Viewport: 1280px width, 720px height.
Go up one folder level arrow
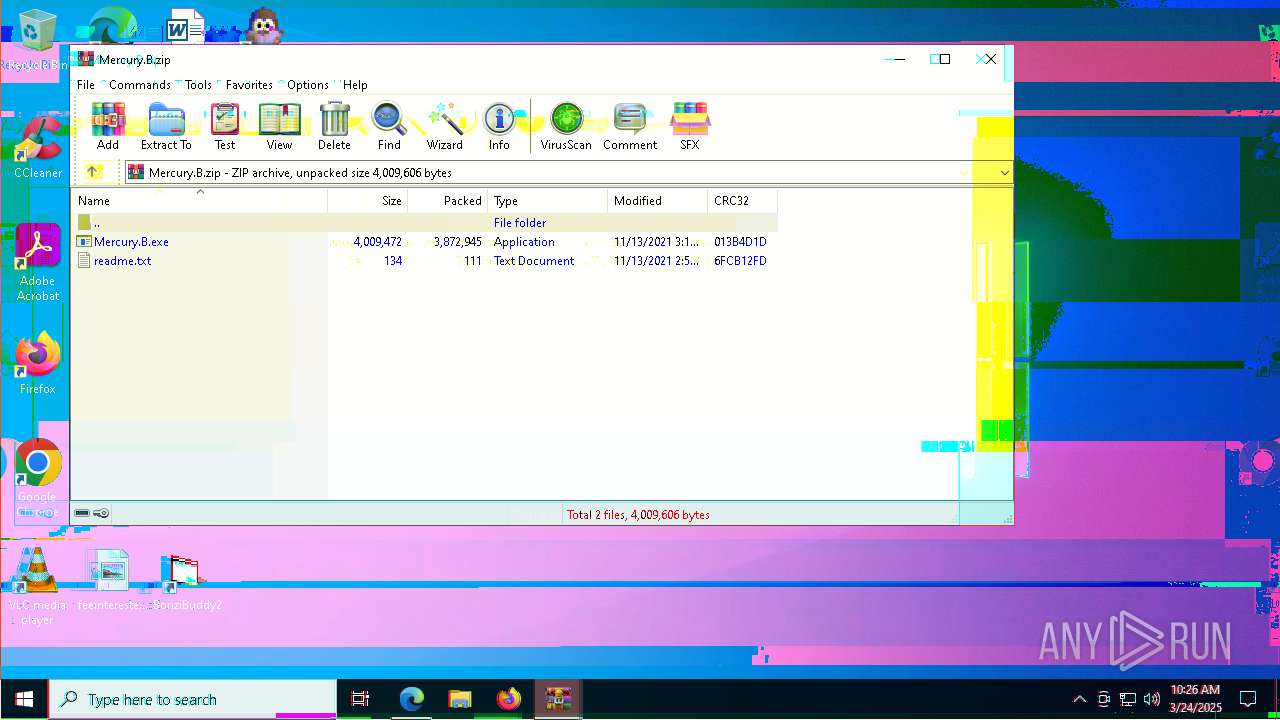[x=93, y=172]
